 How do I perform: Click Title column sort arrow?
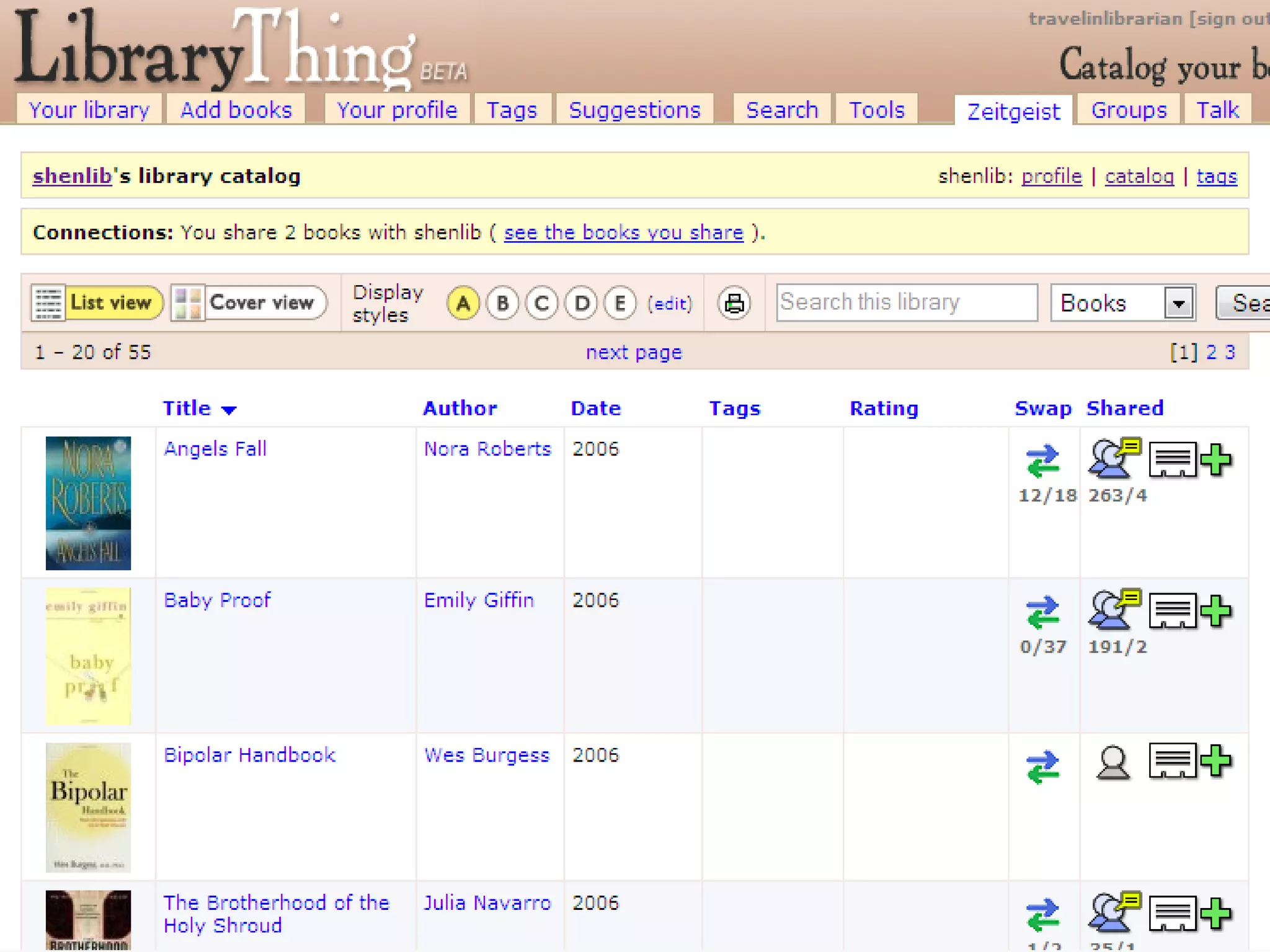click(x=229, y=410)
